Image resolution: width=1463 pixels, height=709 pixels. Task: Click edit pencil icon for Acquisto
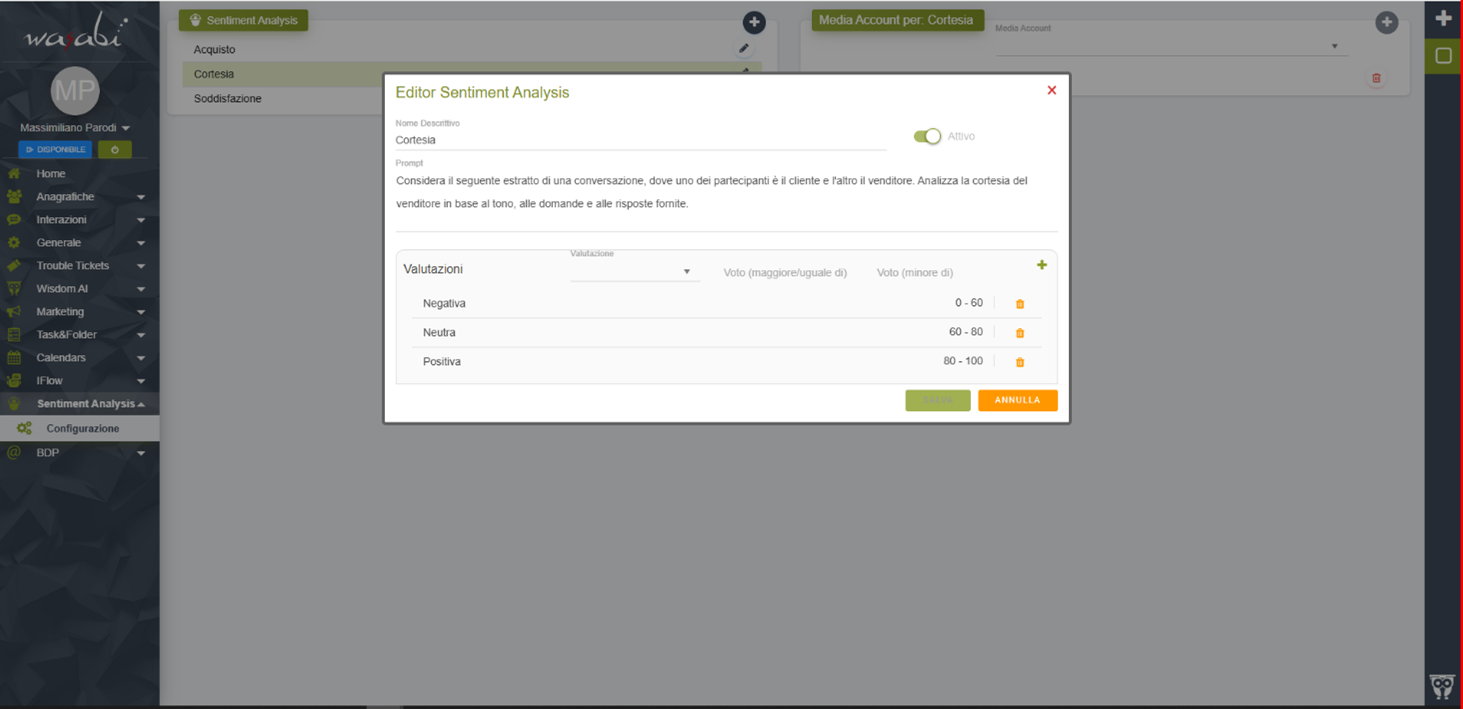tap(744, 48)
